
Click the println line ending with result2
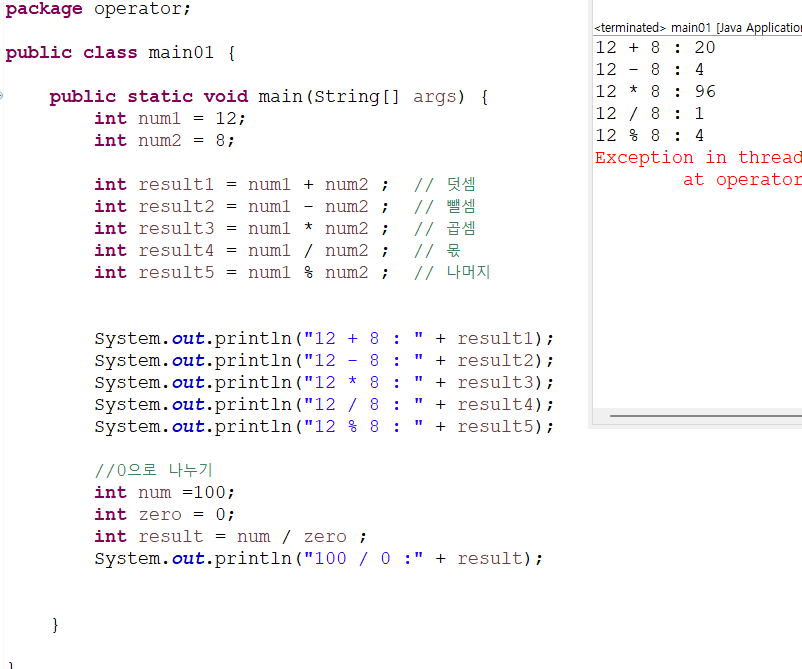324,361
